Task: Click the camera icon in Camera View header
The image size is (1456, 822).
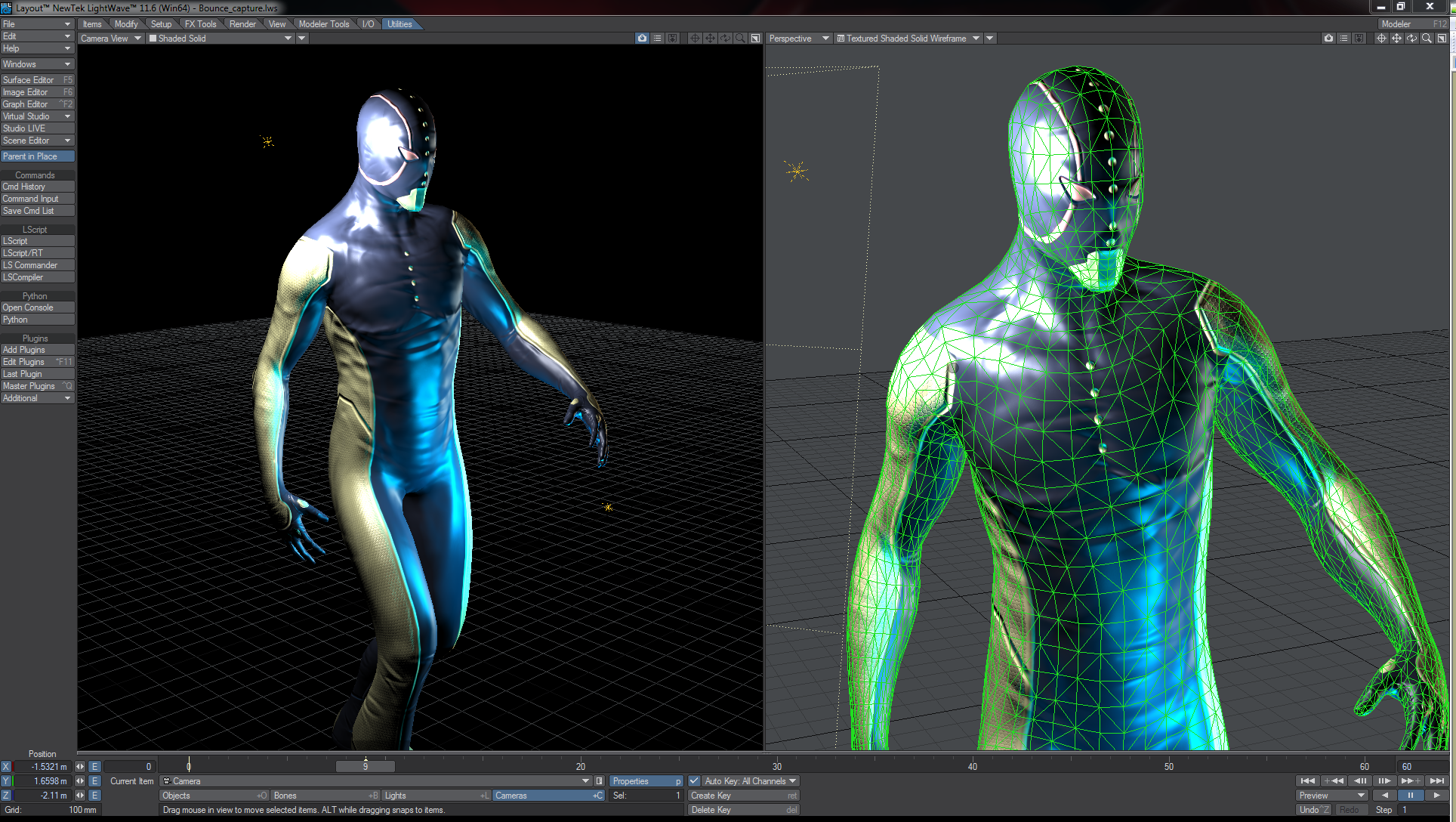Action: click(x=642, y=39)
